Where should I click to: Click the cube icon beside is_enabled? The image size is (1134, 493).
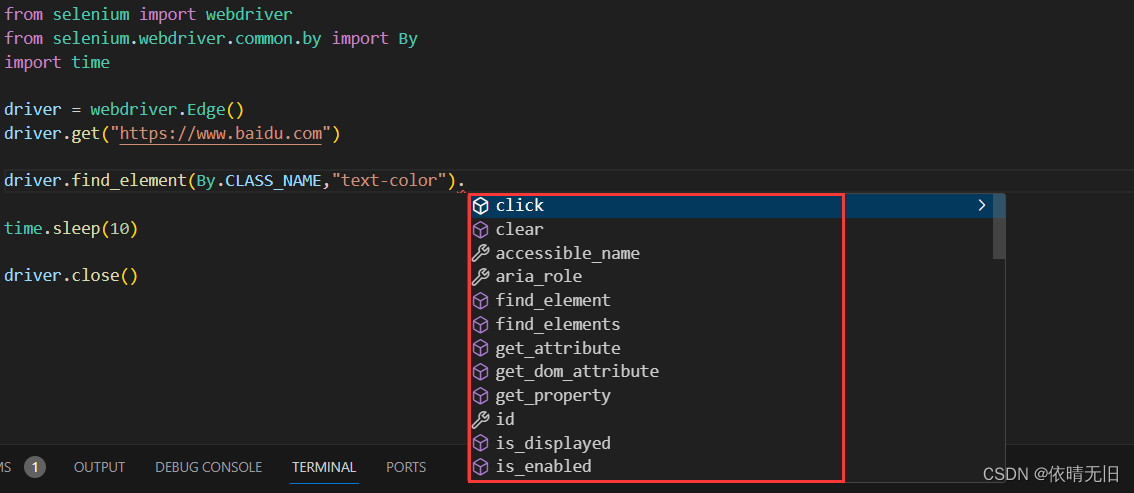point(481,466)
